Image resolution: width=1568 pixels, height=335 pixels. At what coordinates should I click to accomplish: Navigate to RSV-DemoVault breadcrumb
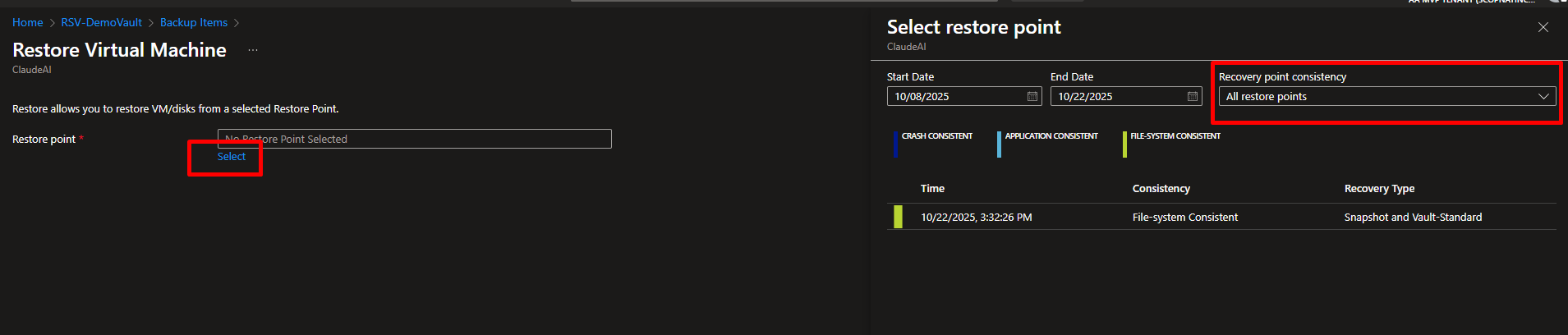point(101,23)
